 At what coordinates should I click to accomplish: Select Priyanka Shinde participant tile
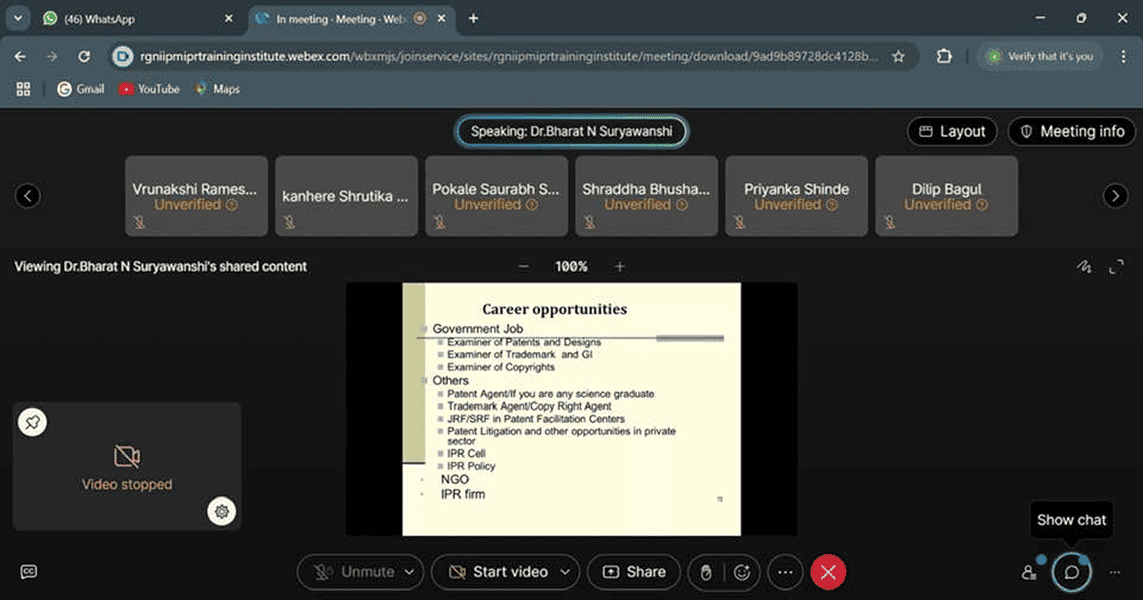797,195
